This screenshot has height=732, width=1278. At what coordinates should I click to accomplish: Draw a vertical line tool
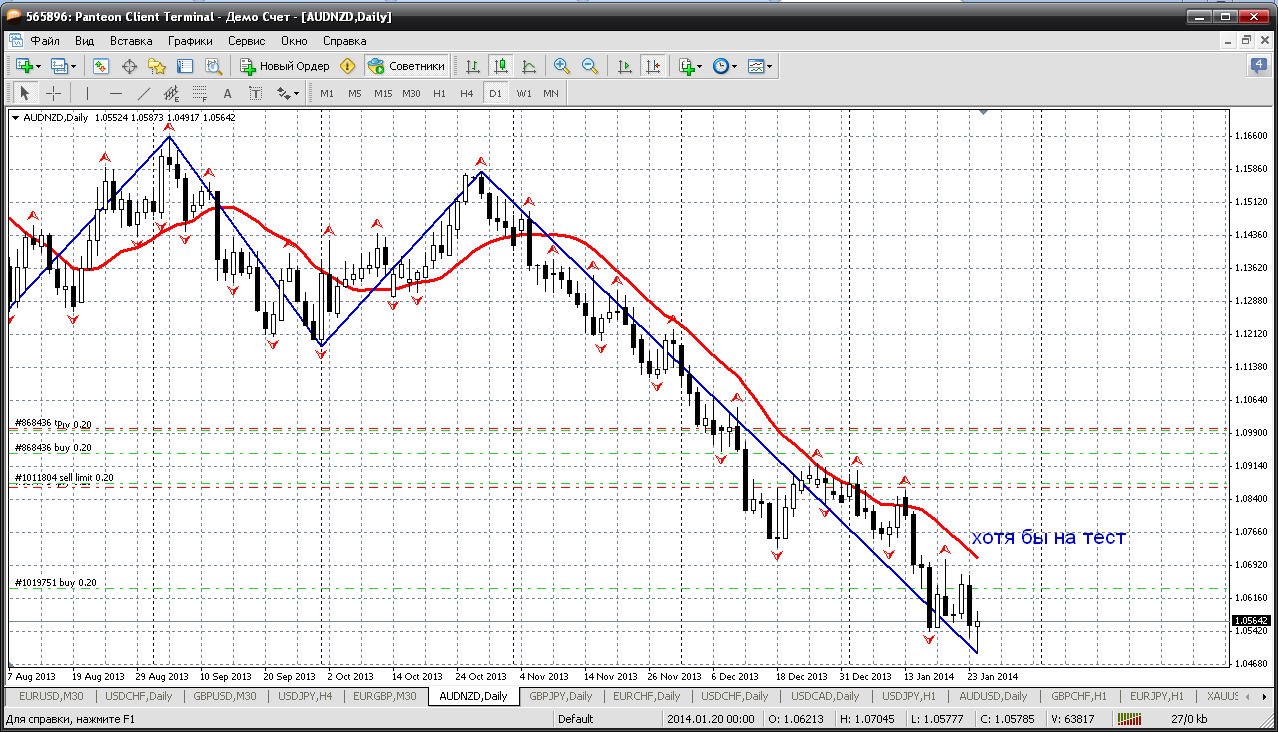87,93
